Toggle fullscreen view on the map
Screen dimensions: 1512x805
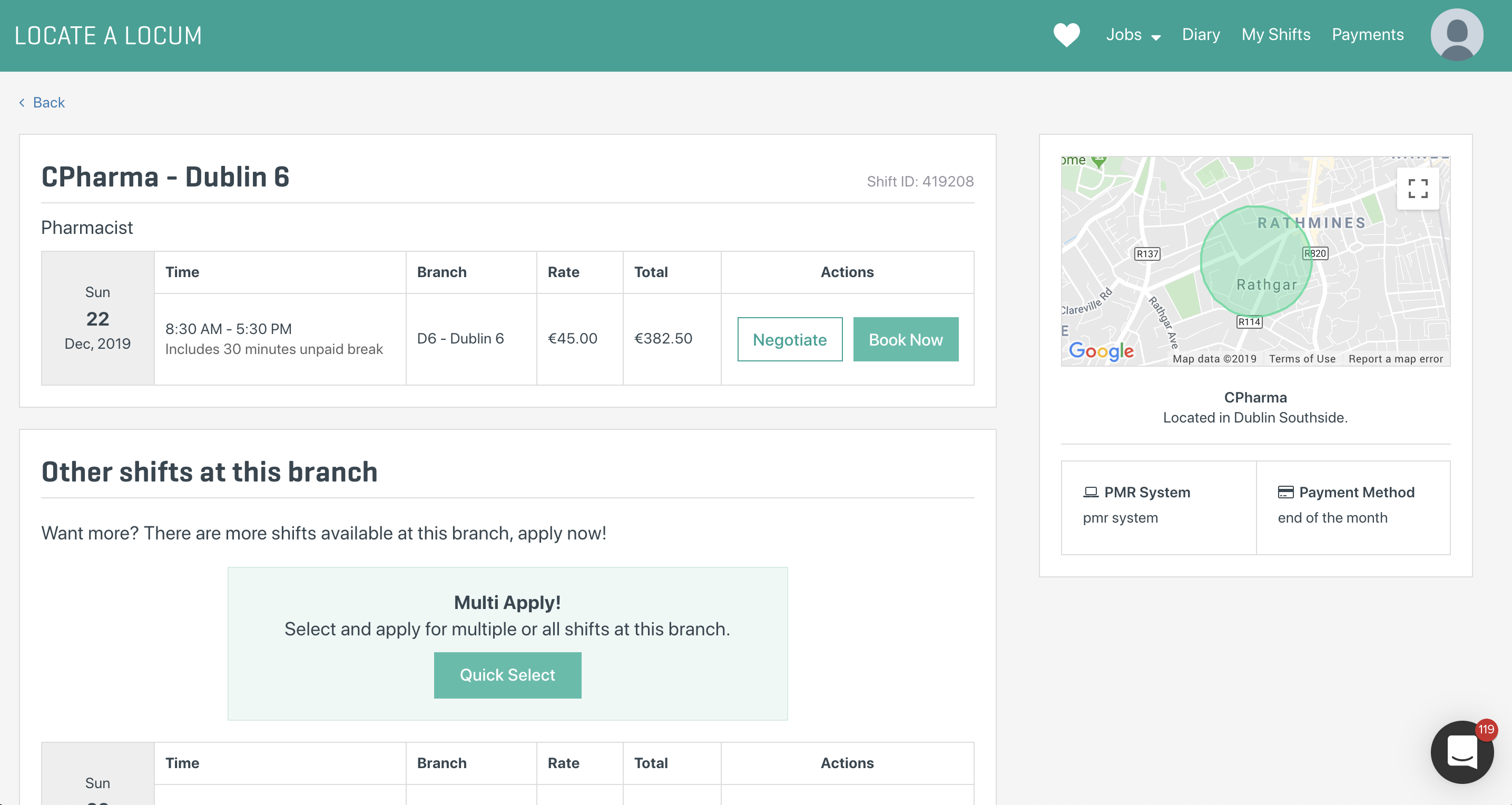(x=1418, y=189)
